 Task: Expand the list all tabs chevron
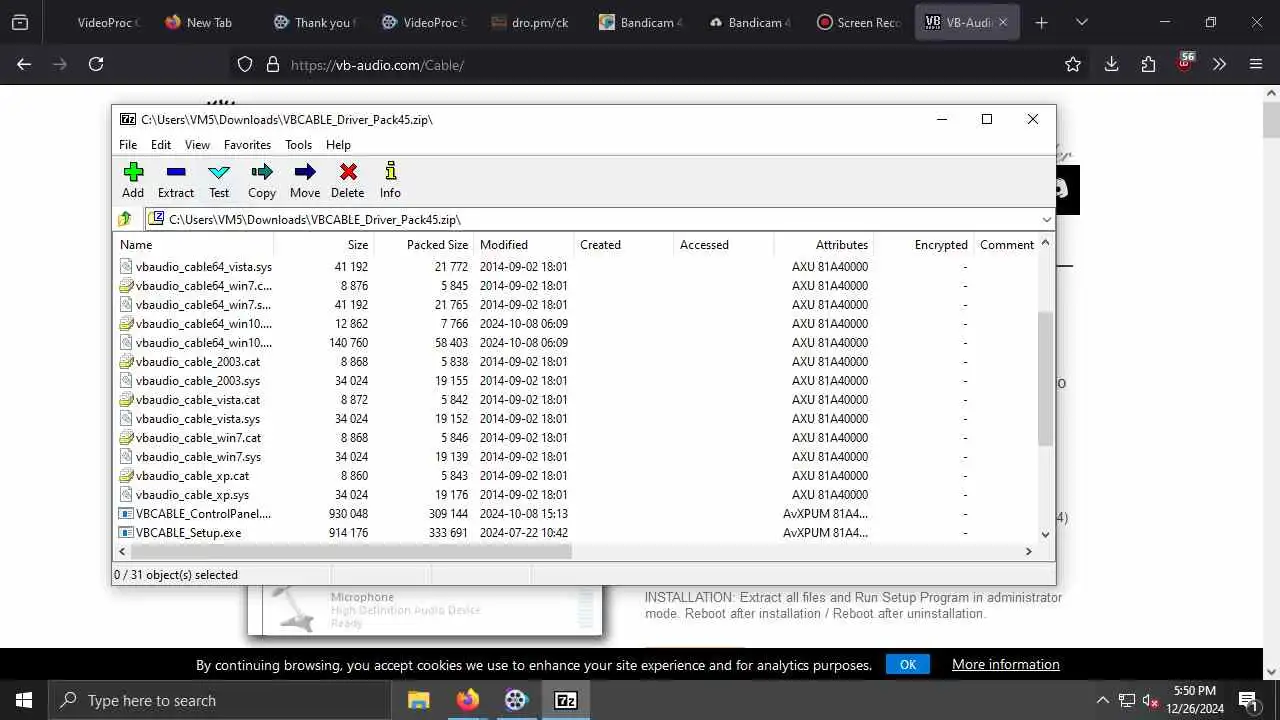1081,22
